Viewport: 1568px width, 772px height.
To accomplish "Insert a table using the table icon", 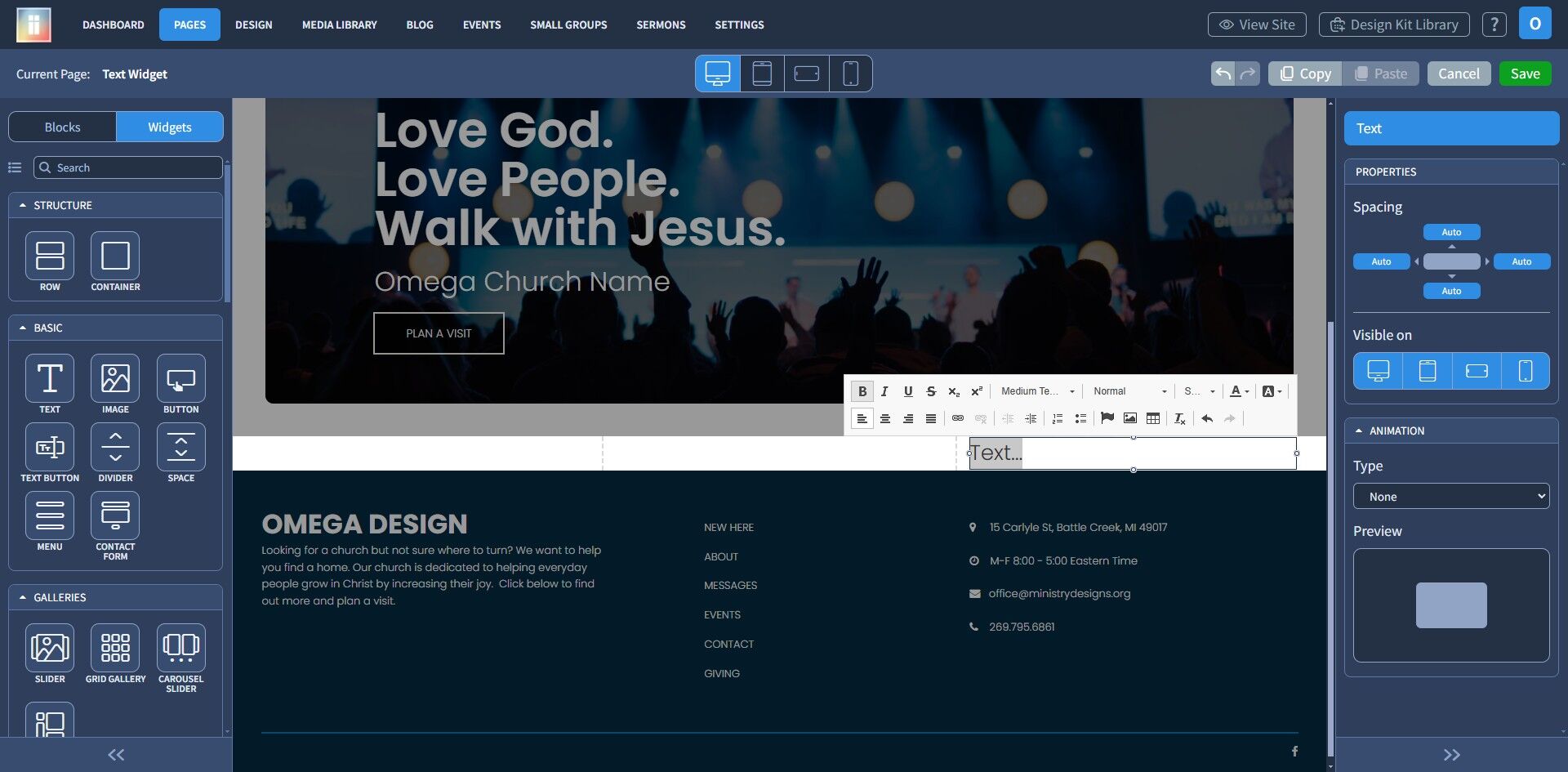I will click(1152, 418).
